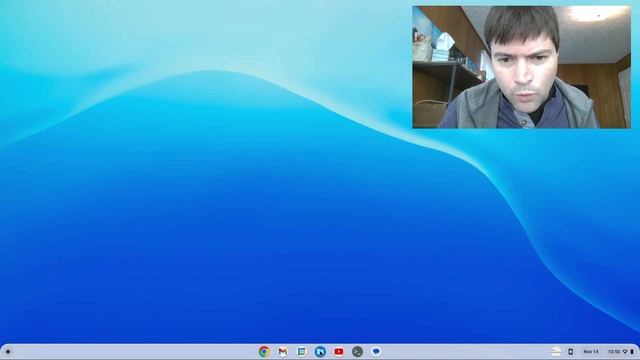Viewport: 640px width, 360px height.
Task: Click the Wi-Fi status icon
Action: tap(625, 351)
